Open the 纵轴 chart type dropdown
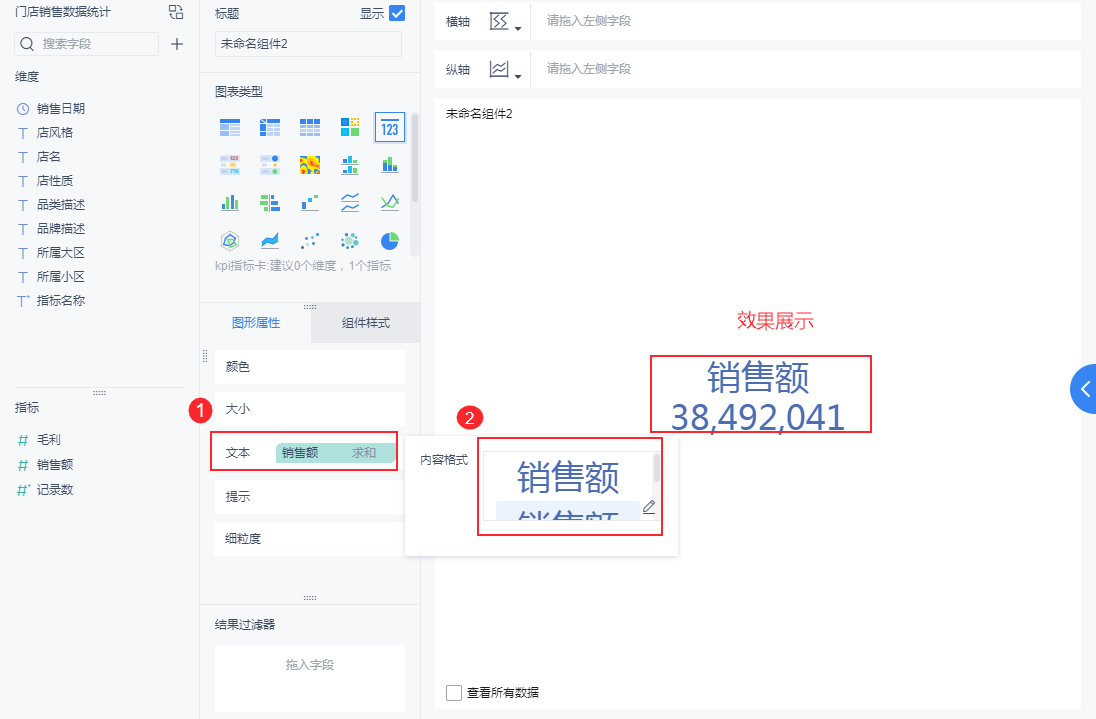1096x719 pixels. click(x=505, y=69)
